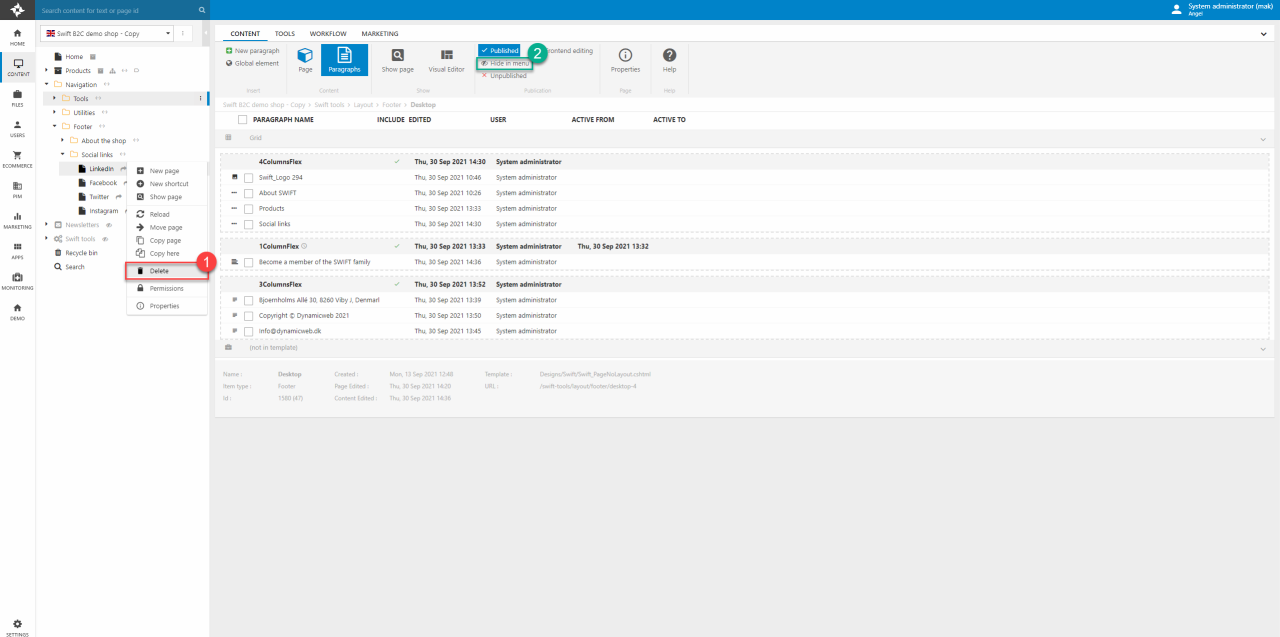Switch to the Workflow tab
Image resolution: width=1280 pixels, height=637 pixels.
(328, 34)
